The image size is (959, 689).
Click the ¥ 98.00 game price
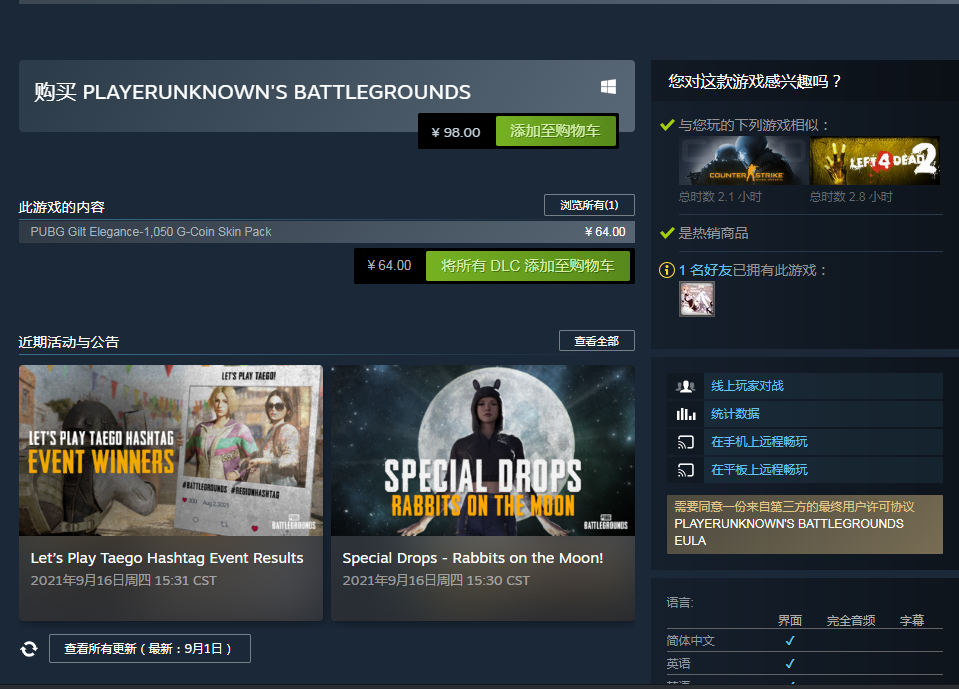tap(456, 132)
